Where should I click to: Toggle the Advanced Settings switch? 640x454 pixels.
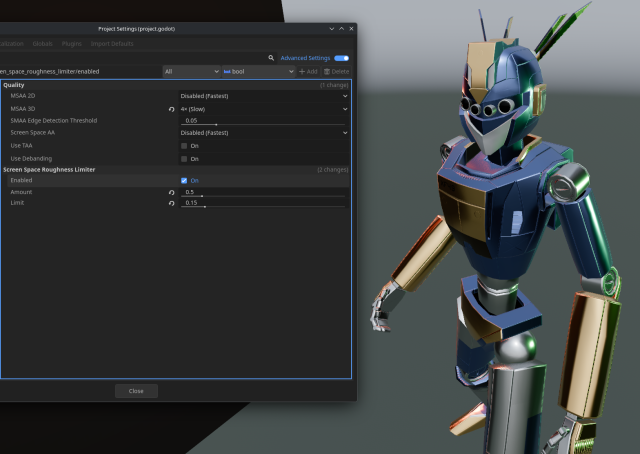(x=341, y=58)
